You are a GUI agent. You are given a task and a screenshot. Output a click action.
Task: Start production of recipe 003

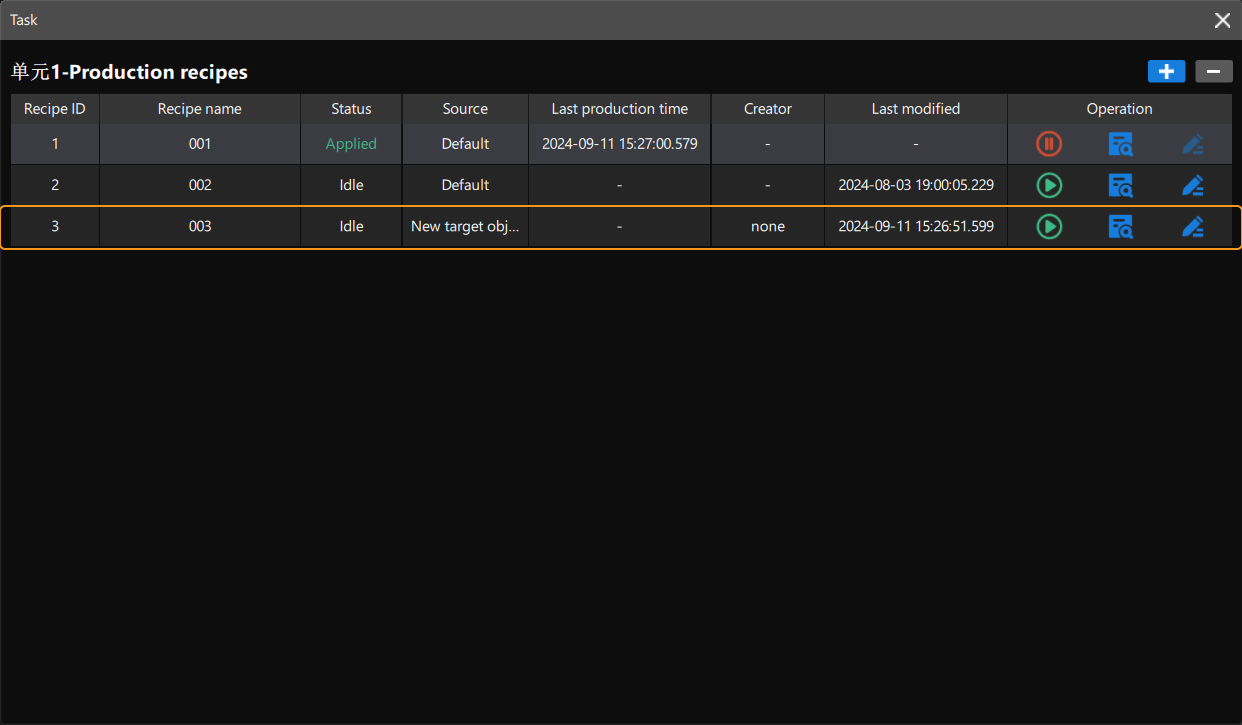[1048, 226]
